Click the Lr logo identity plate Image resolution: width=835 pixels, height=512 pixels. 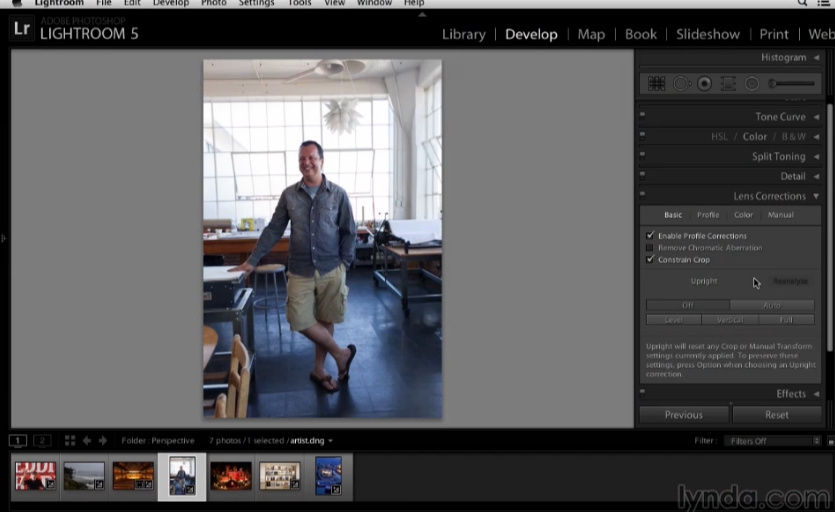pyautogui.click(x=22, y=28)
